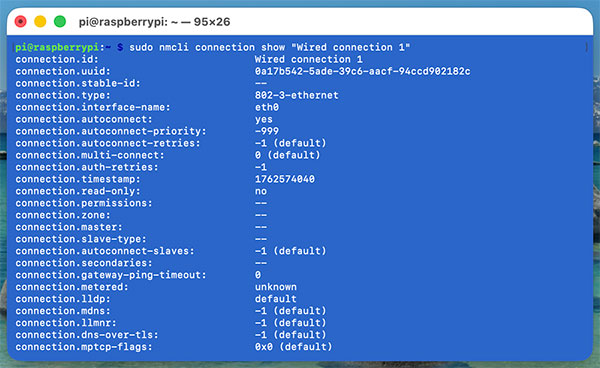The width and height of the screenshot is (600, 368).
Task: Select the -1 (default) value for mdns
Action: tap(290, 311)
